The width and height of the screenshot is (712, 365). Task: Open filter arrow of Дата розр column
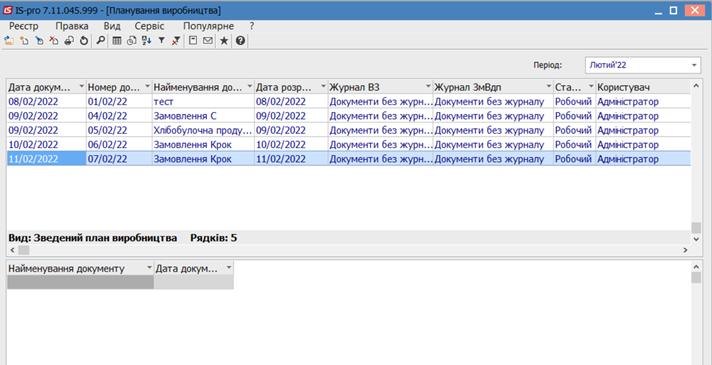coord(323,86)
